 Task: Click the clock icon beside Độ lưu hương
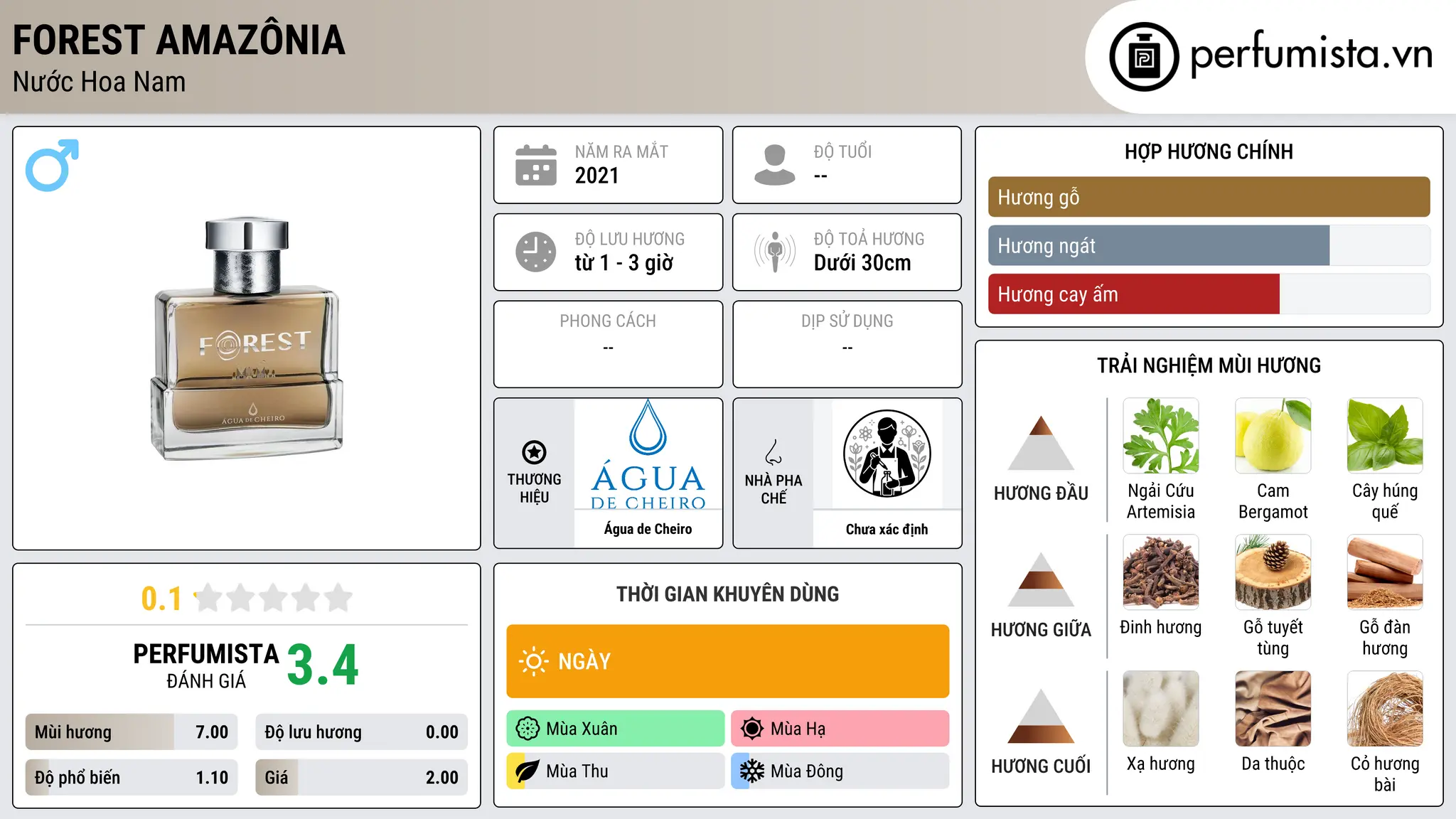pos(536,252)
